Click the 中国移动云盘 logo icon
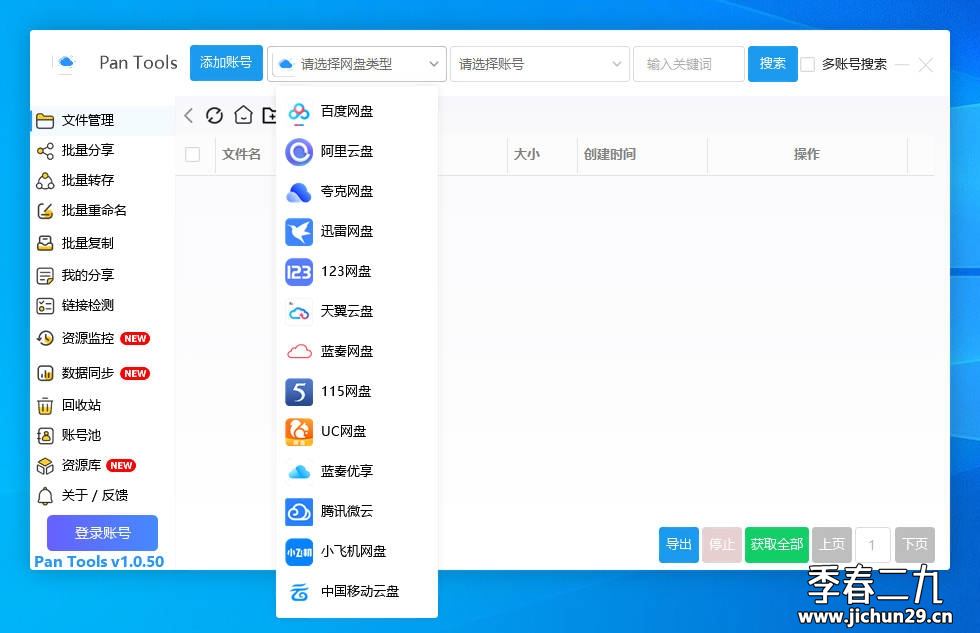980x633 pixels. point(299,592)
